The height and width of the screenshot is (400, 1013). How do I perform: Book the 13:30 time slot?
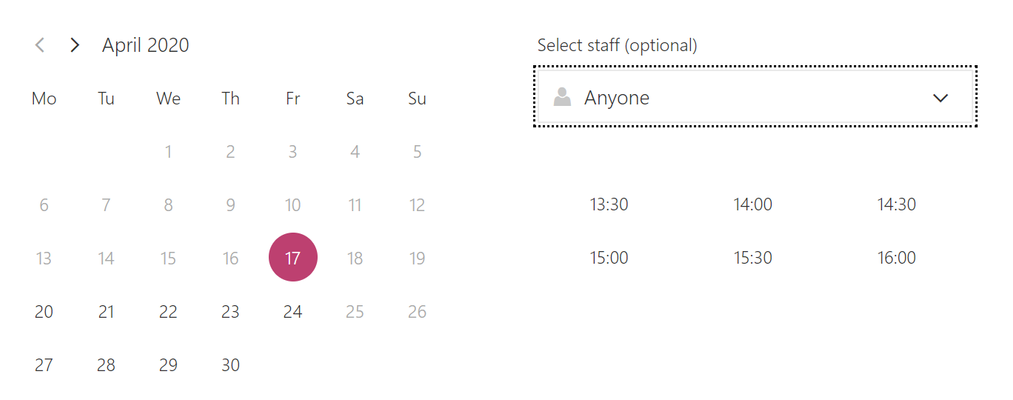coord(609,205)
